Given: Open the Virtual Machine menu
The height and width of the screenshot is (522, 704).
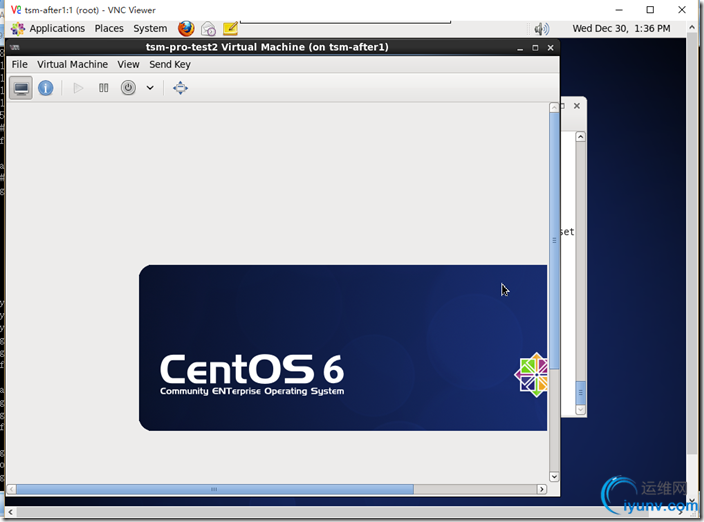Looking at the screenshot, I should [x=72, y=64].
